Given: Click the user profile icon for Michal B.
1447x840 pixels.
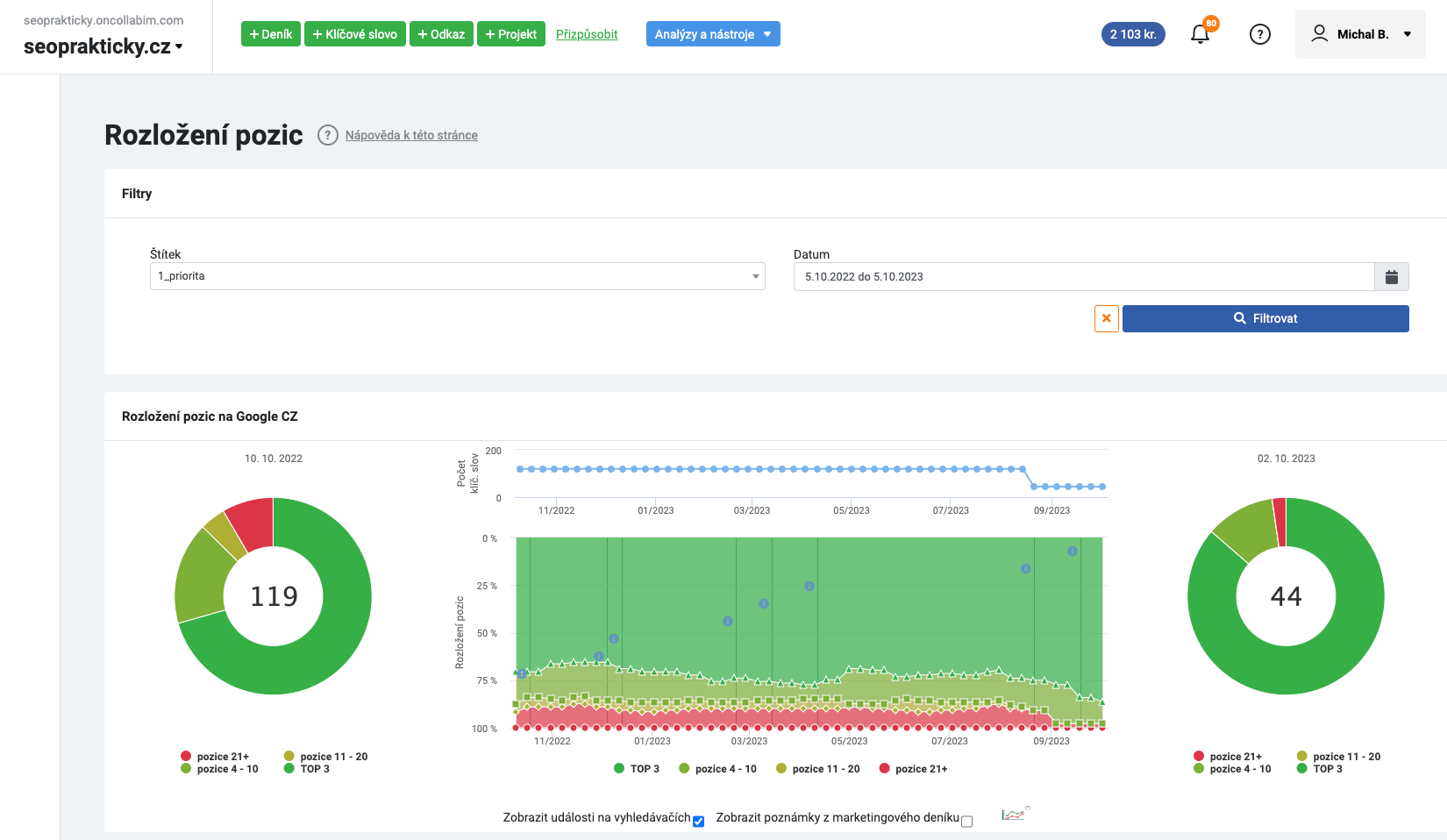Looking at the screenshot, I should [1319, 33].
